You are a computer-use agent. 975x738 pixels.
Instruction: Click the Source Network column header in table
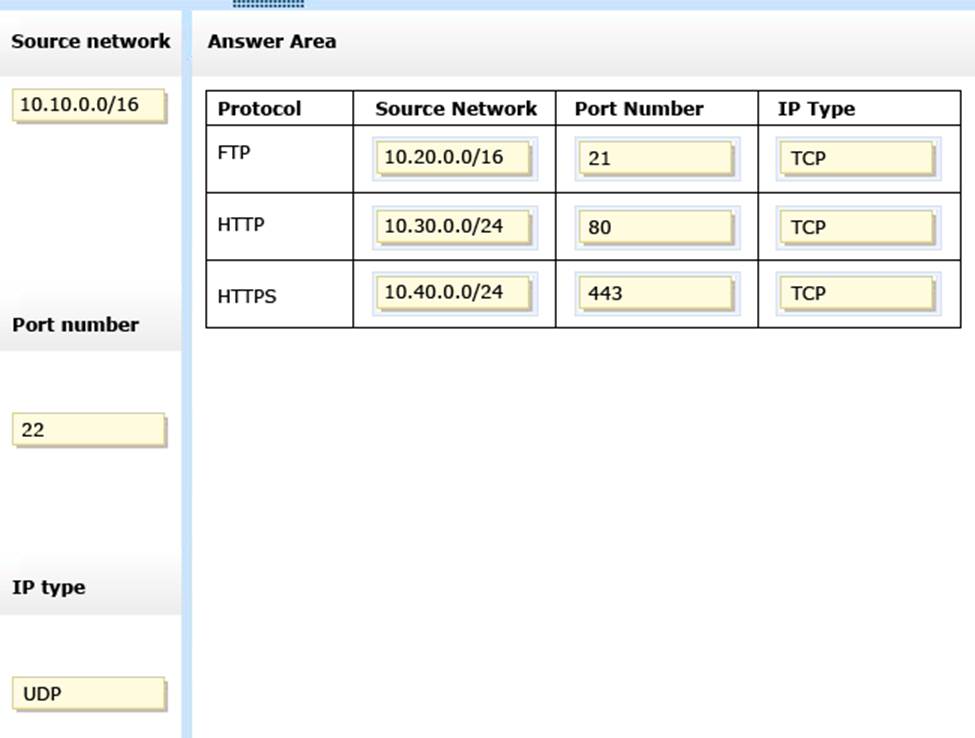pyautogui.click(x=456, y=109)
